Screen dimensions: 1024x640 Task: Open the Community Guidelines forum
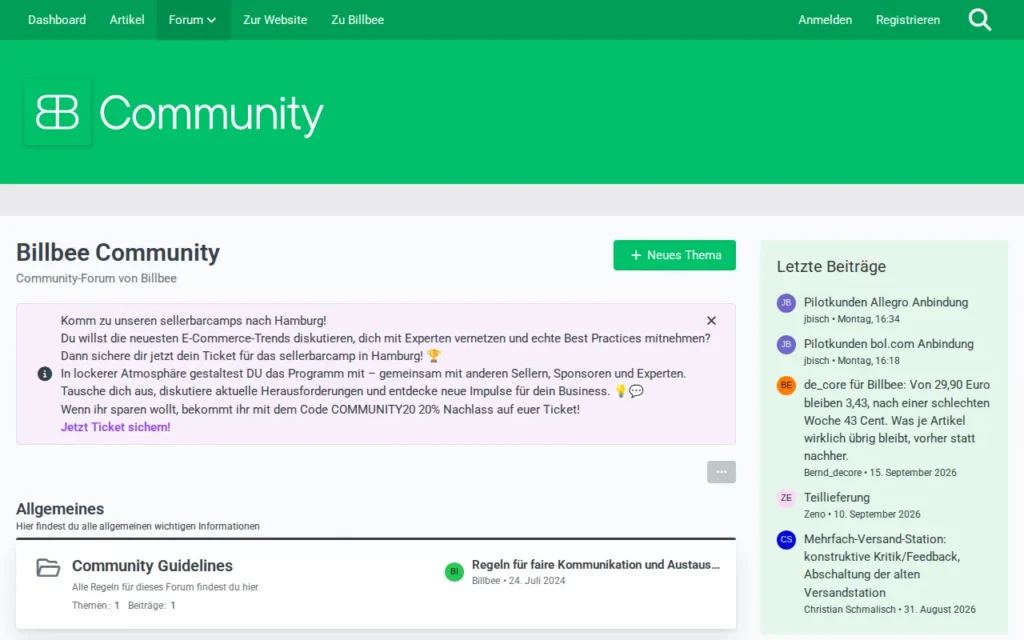tap(152, 566)
